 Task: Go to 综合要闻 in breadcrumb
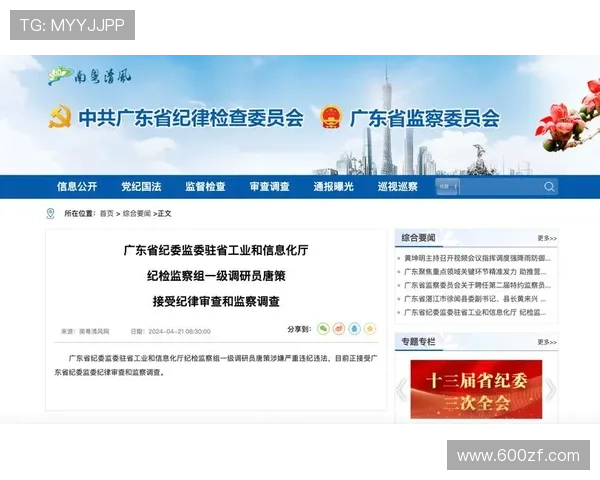tap(137, 214)
